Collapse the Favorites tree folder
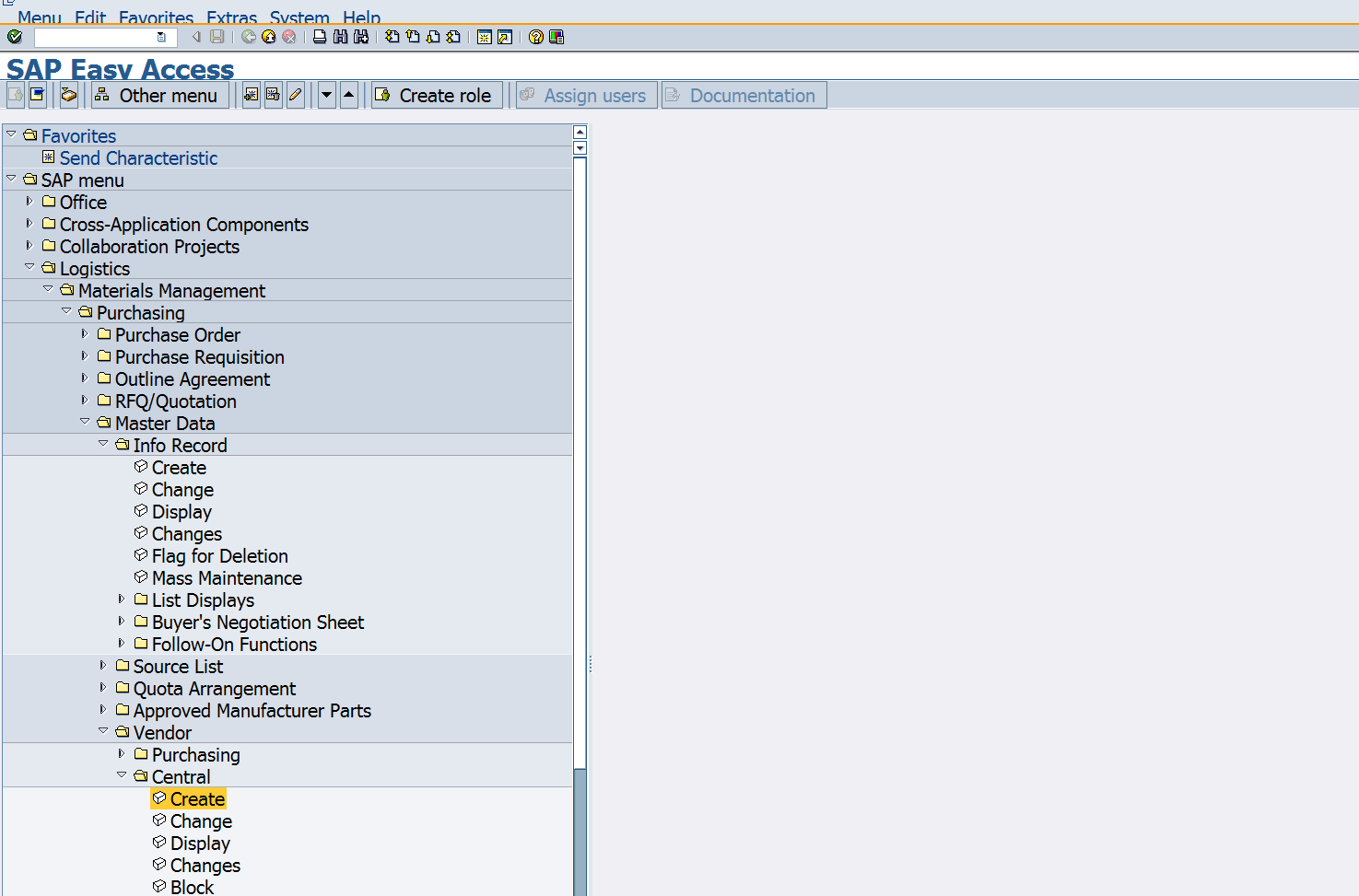This screenshot has width=1359, height=896. pyautogui.click(x=11, y=134)
